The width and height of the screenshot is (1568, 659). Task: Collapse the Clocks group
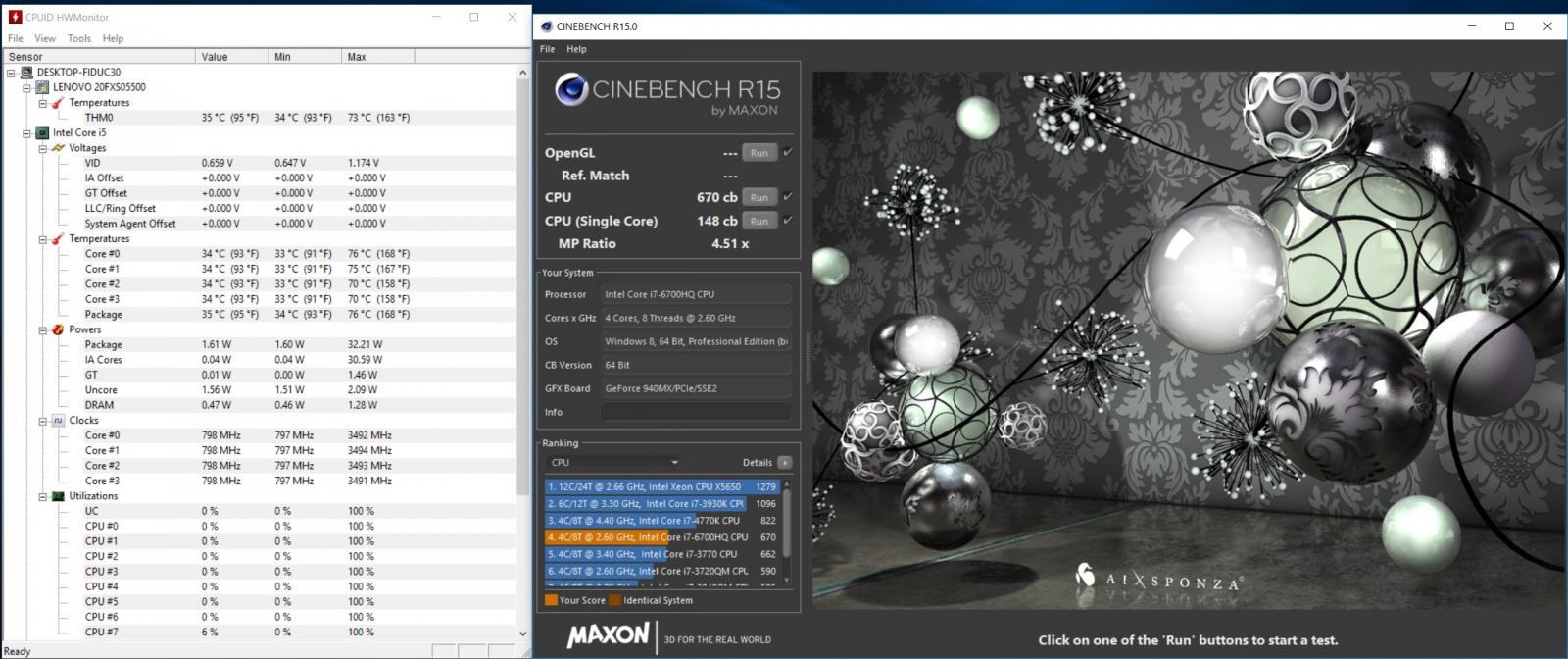point(42,421)
